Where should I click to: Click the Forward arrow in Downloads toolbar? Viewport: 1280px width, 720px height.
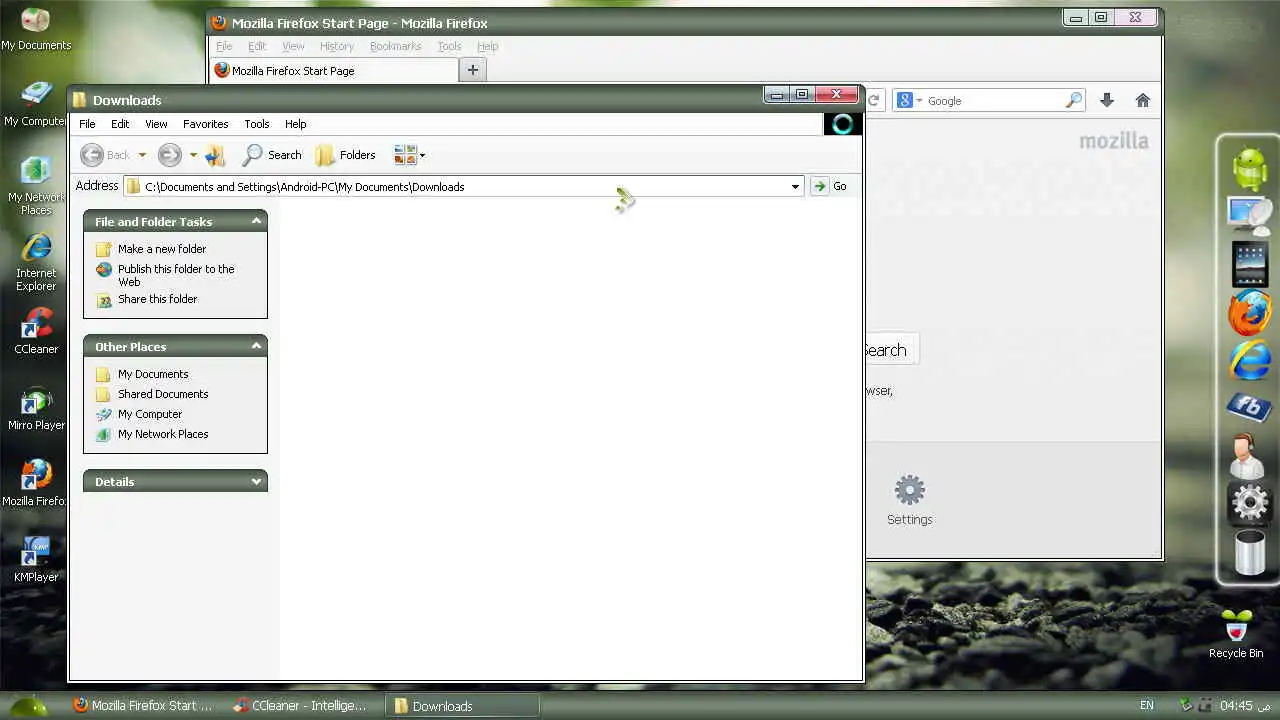(x=170, y=155)
